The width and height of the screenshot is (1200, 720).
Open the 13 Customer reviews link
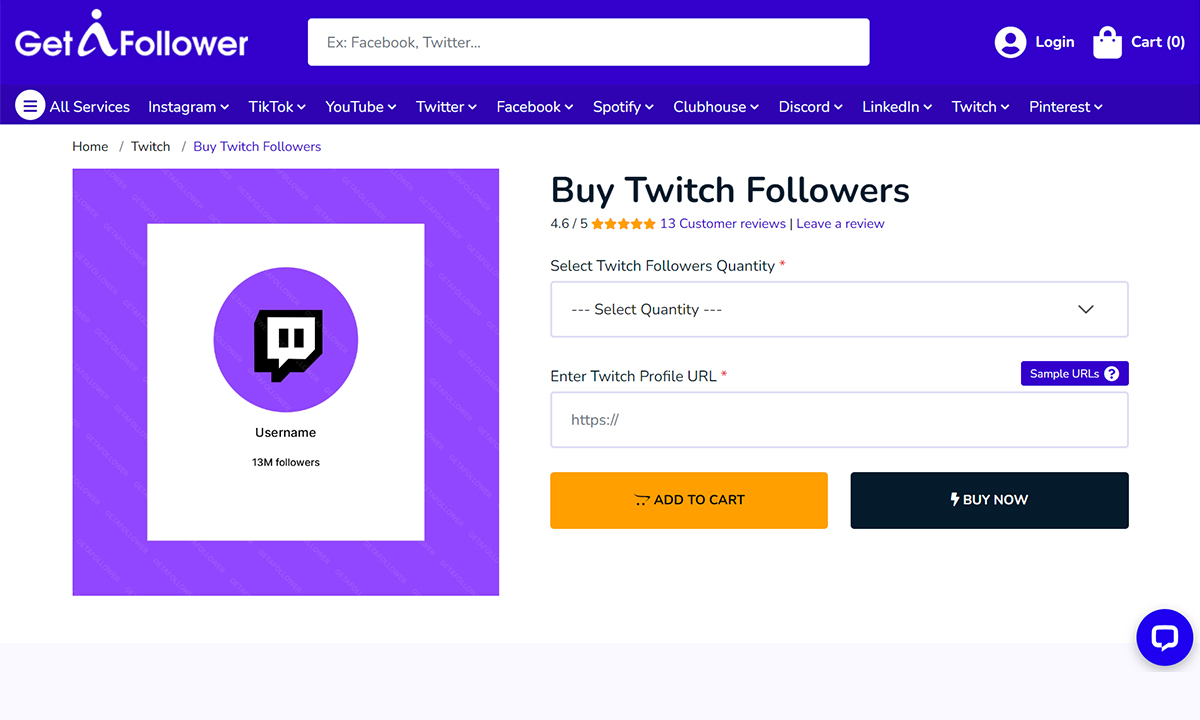(x=722, y=224)
